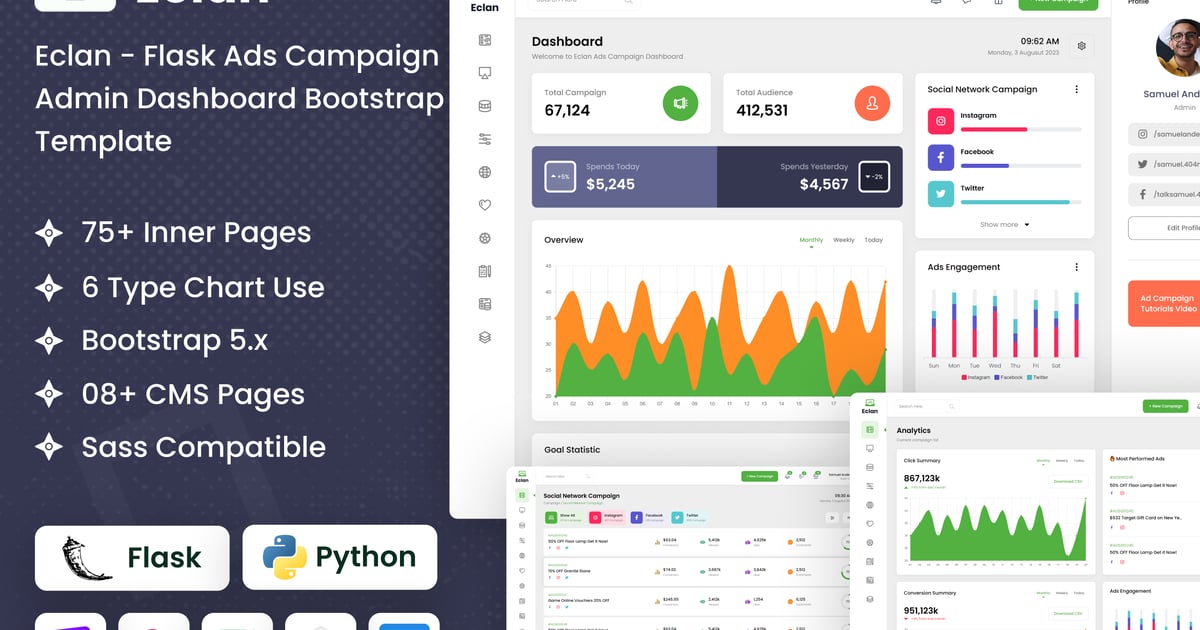Click globe icon in Analytics window sidebar
Viewport: 1200px width, 630px height.
(870, 505)
